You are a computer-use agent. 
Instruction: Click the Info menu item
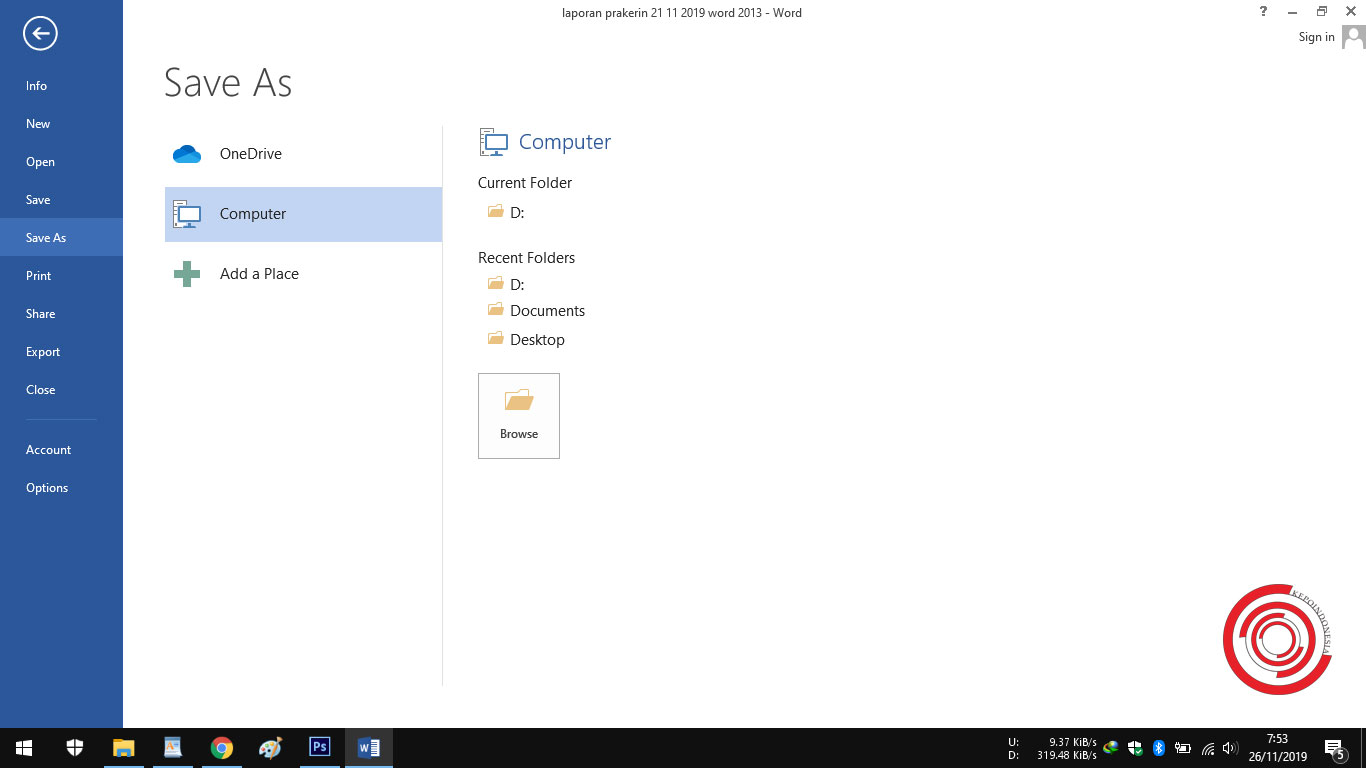pyautogui.click(x=36, y=85)
